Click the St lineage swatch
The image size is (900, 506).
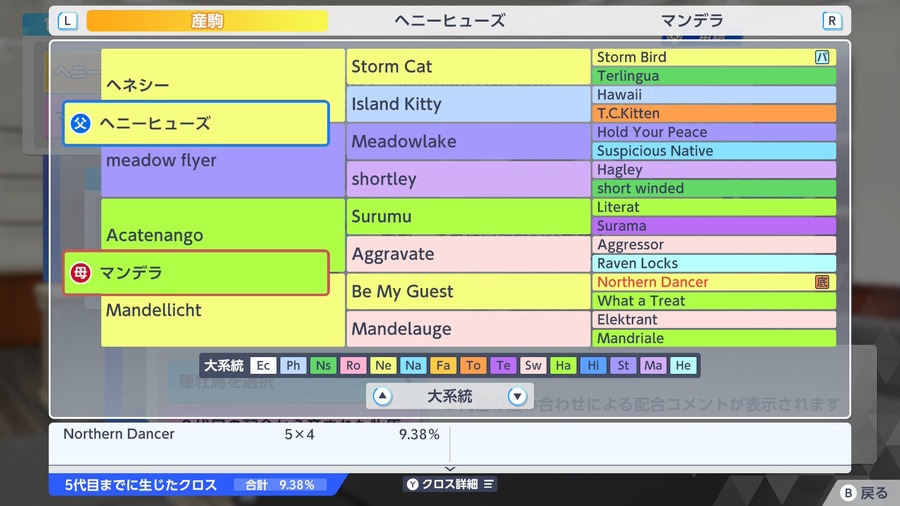click(623, 365)
